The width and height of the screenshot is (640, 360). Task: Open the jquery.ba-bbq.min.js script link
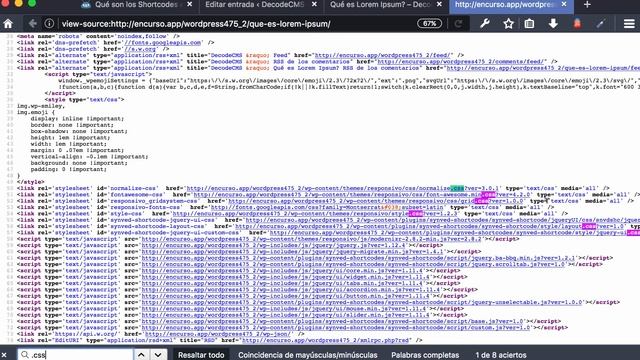[358, 258]
